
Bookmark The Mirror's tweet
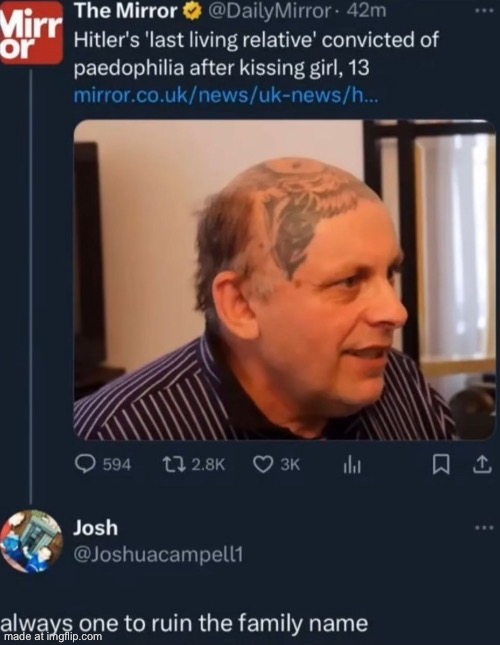[x=440, y=465]
